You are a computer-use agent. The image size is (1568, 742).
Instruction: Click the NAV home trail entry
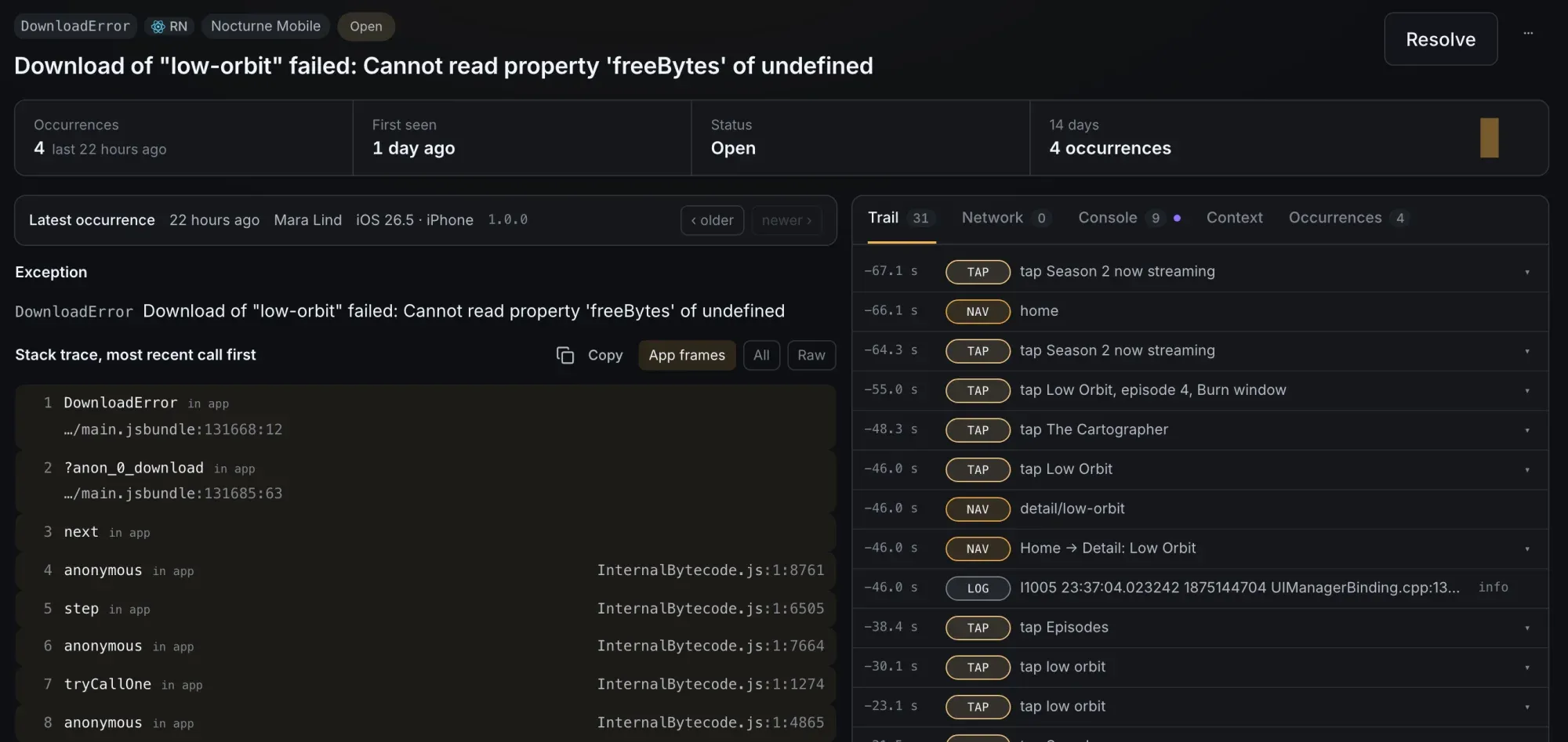pos(1200,312)
